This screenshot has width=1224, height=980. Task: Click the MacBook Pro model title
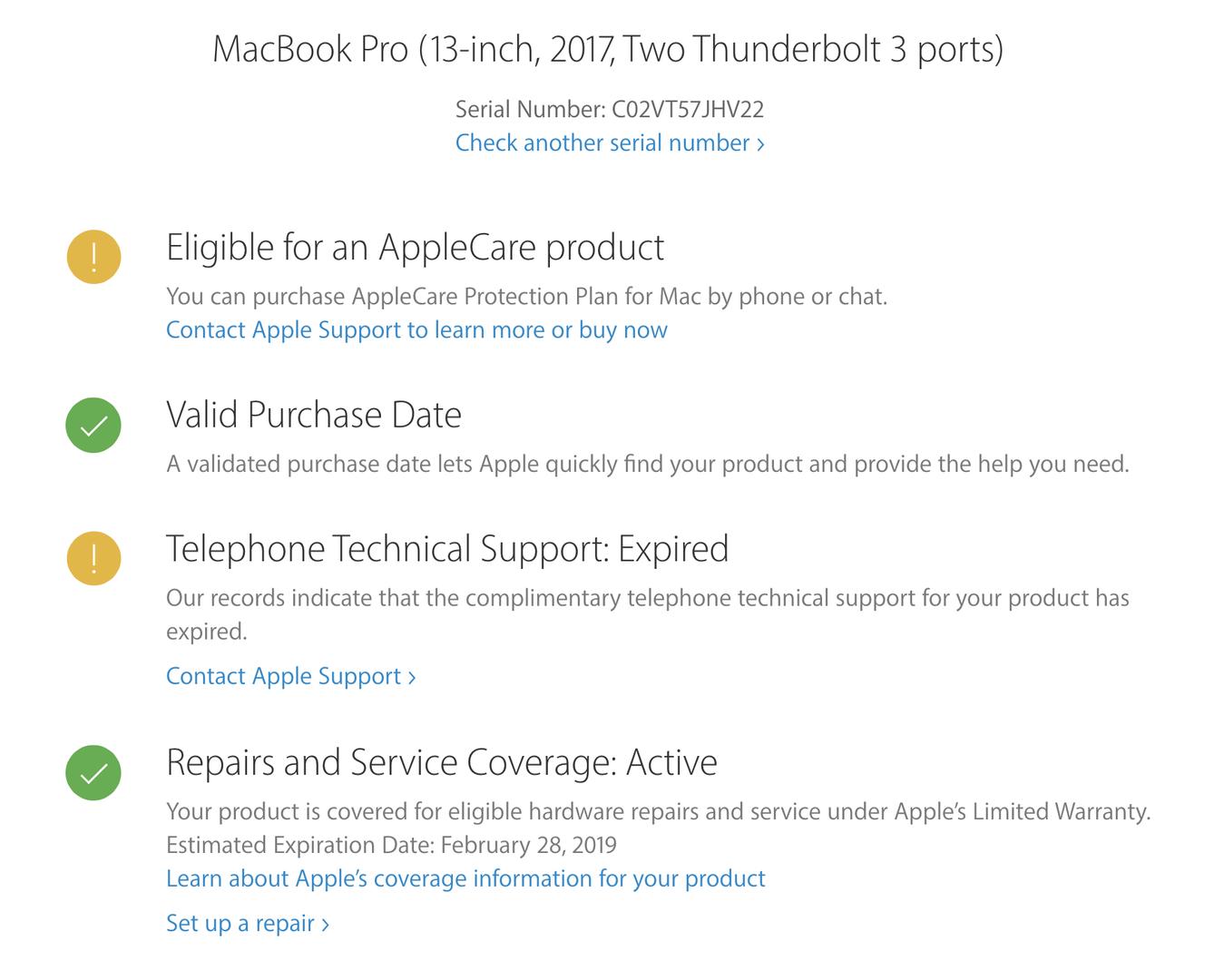pos(608,49)
